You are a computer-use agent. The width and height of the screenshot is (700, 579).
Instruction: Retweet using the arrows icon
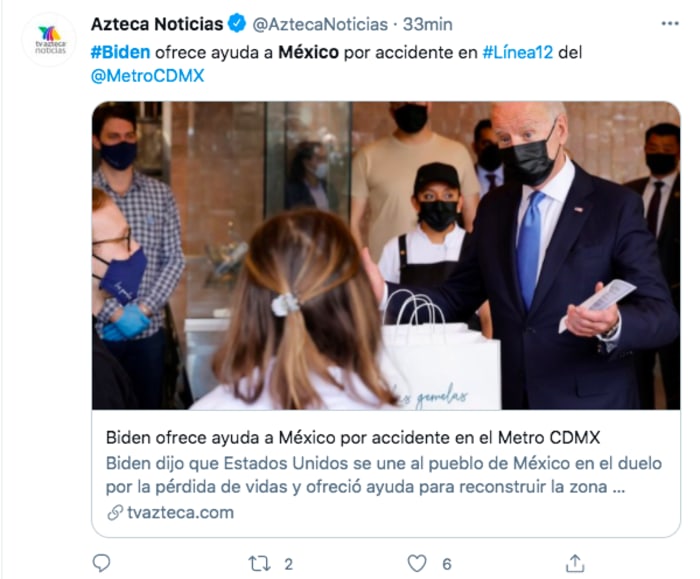[x=259, y=564]
